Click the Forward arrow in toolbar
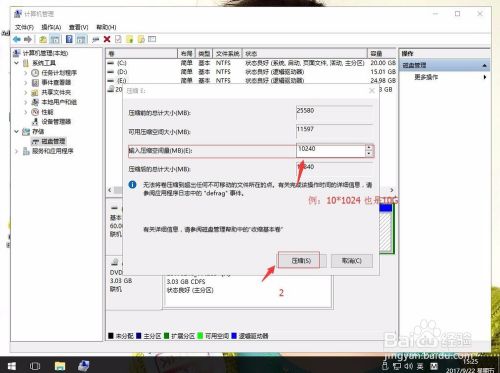The width and height of the screenshot is (500, 373). [28, 39]
